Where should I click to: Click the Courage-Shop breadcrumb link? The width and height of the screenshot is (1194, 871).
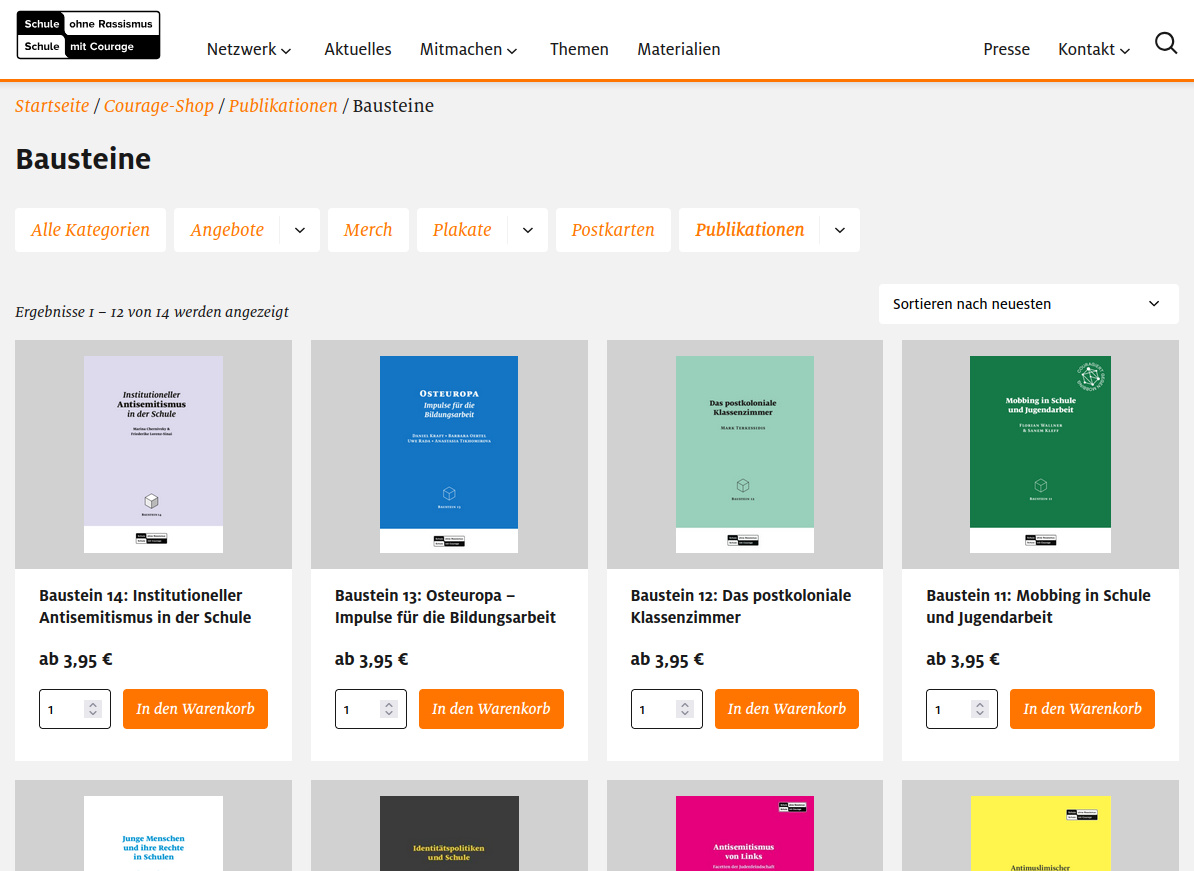tap(159, 106)
